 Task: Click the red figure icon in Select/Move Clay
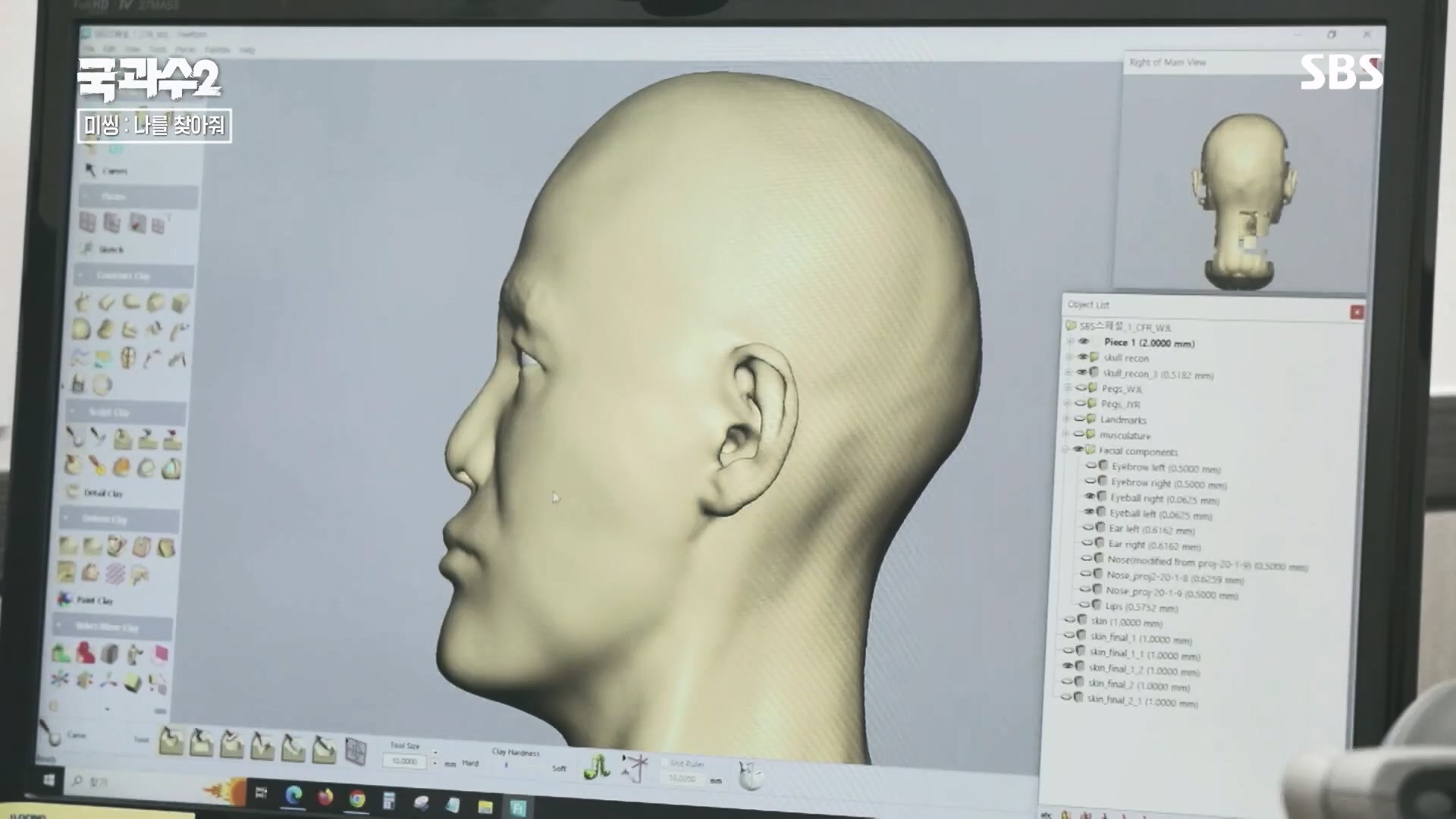click(86, 652)
